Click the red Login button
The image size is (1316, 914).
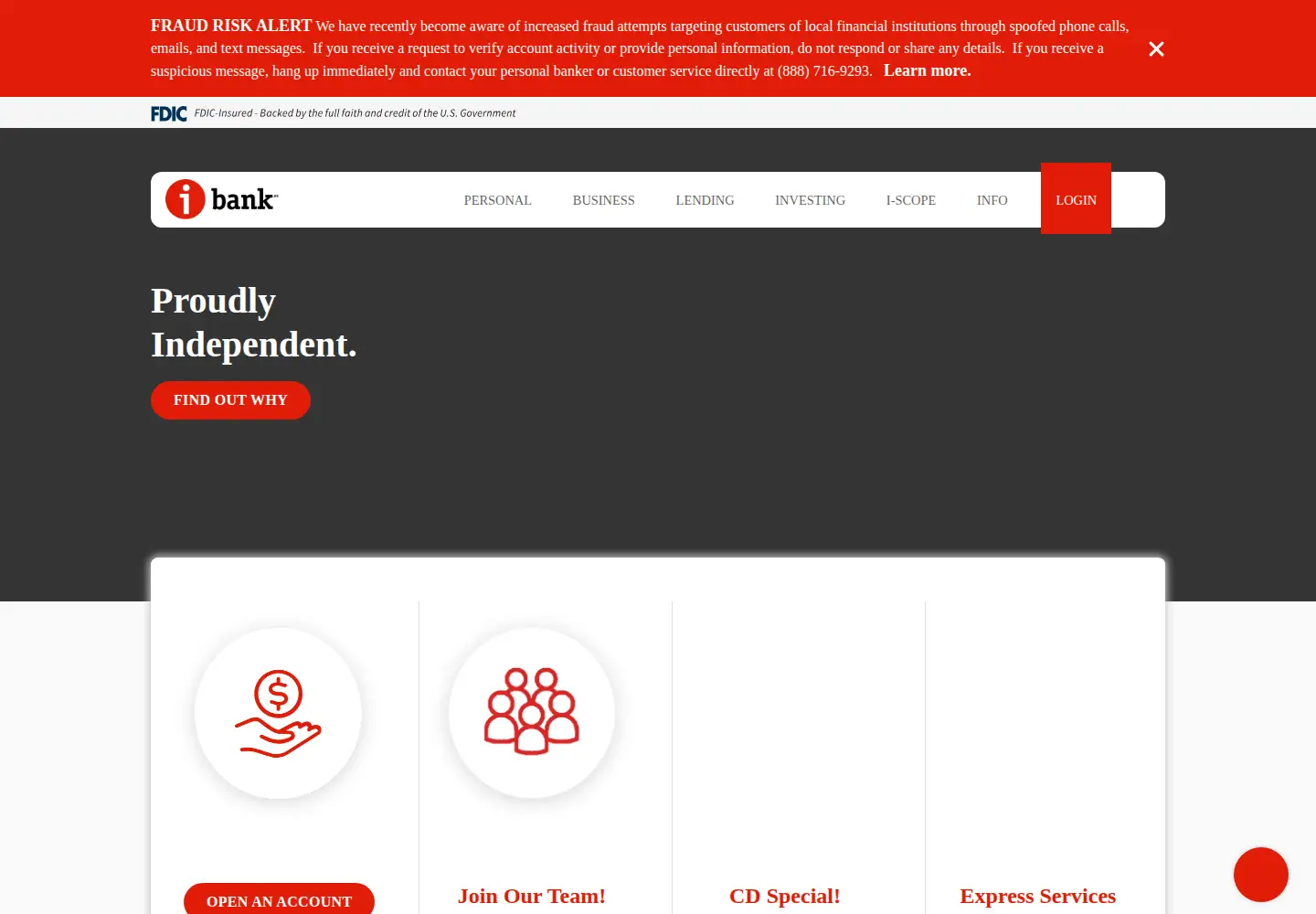pos(1076,198)
